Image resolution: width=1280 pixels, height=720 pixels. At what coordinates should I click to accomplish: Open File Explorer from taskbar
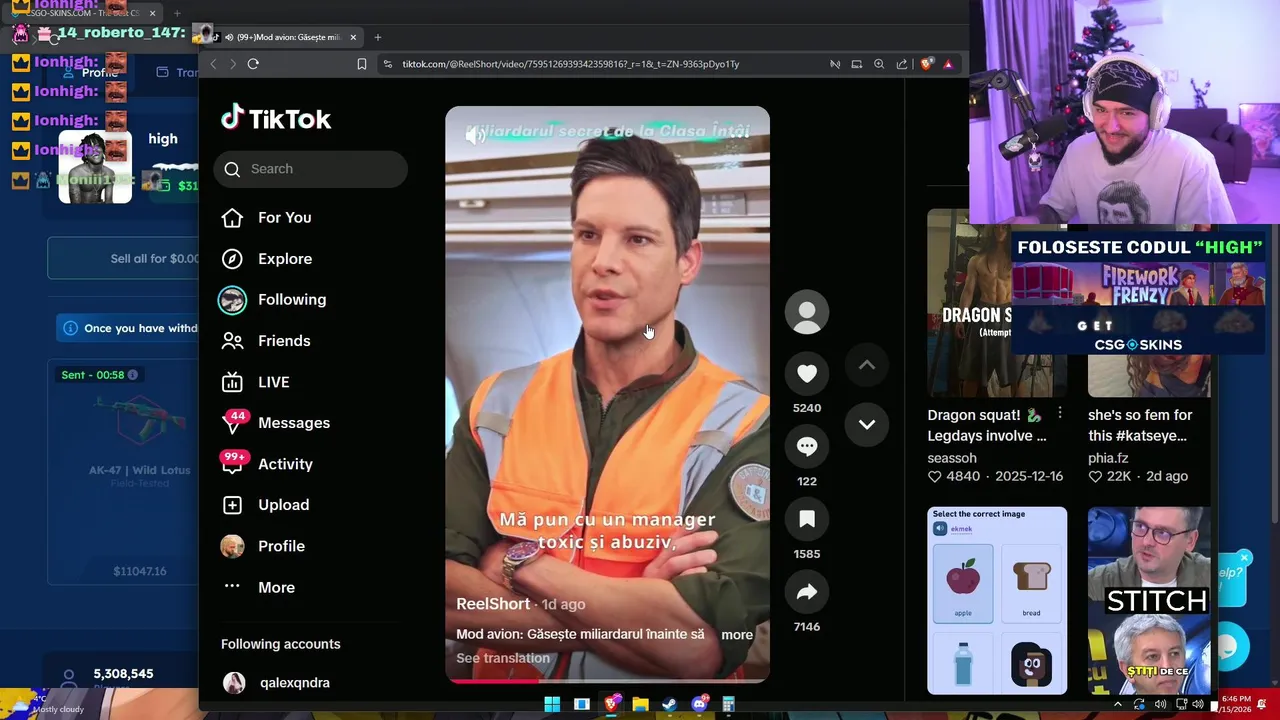pos(640,704)
